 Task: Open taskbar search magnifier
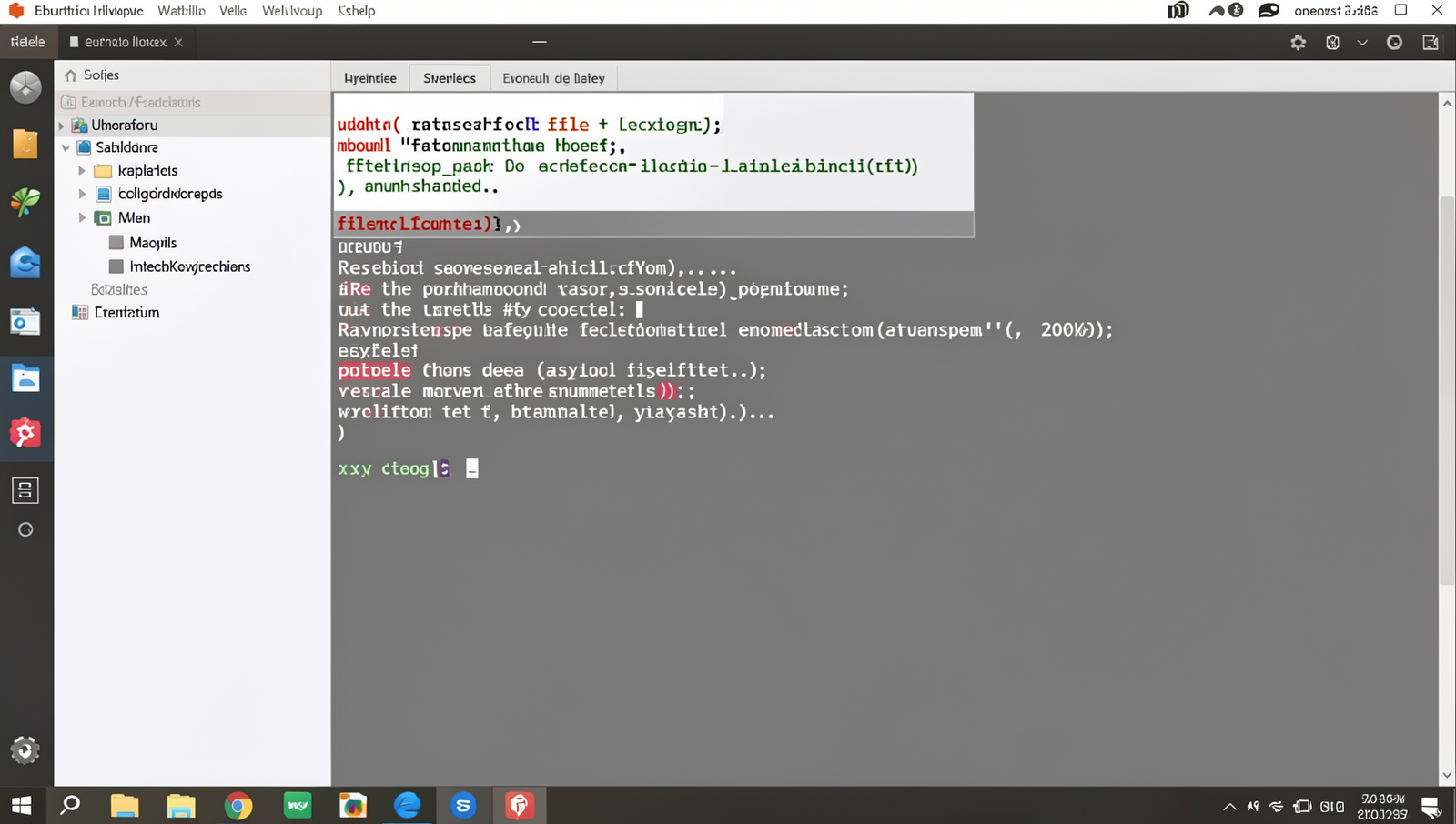point(70,805)
